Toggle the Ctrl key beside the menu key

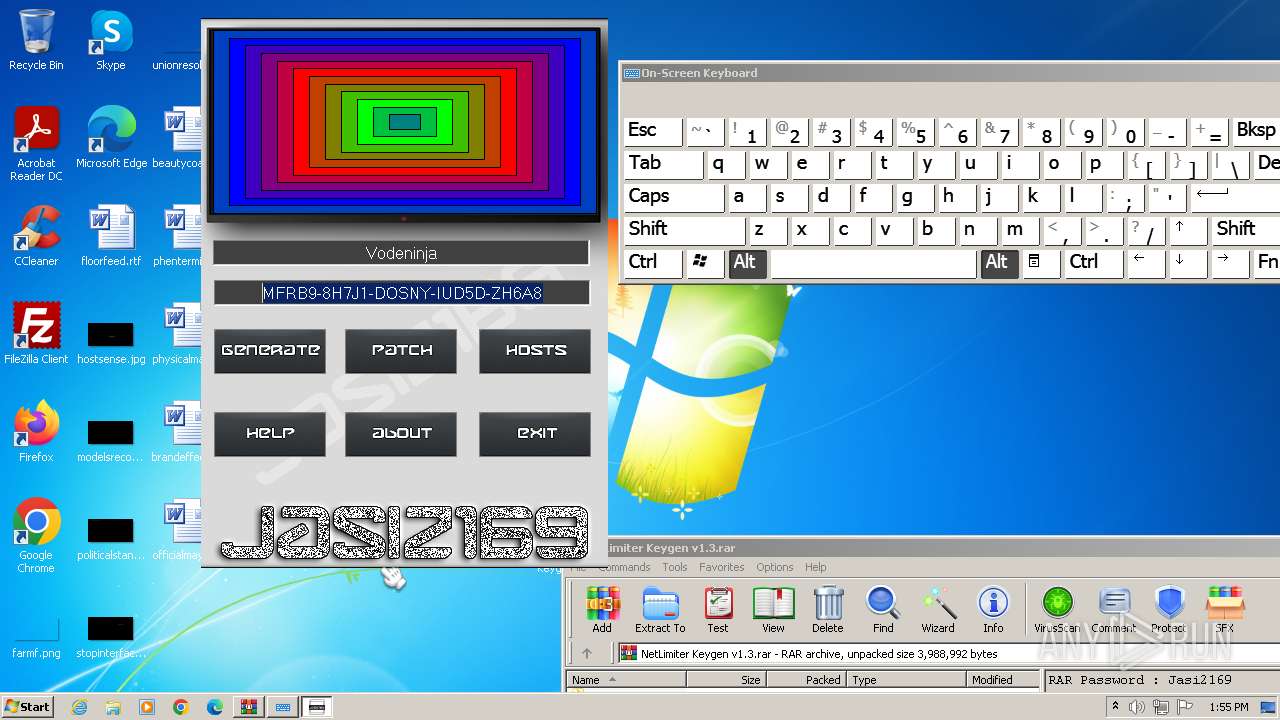pyautogui.click(x=1093, y=263)
